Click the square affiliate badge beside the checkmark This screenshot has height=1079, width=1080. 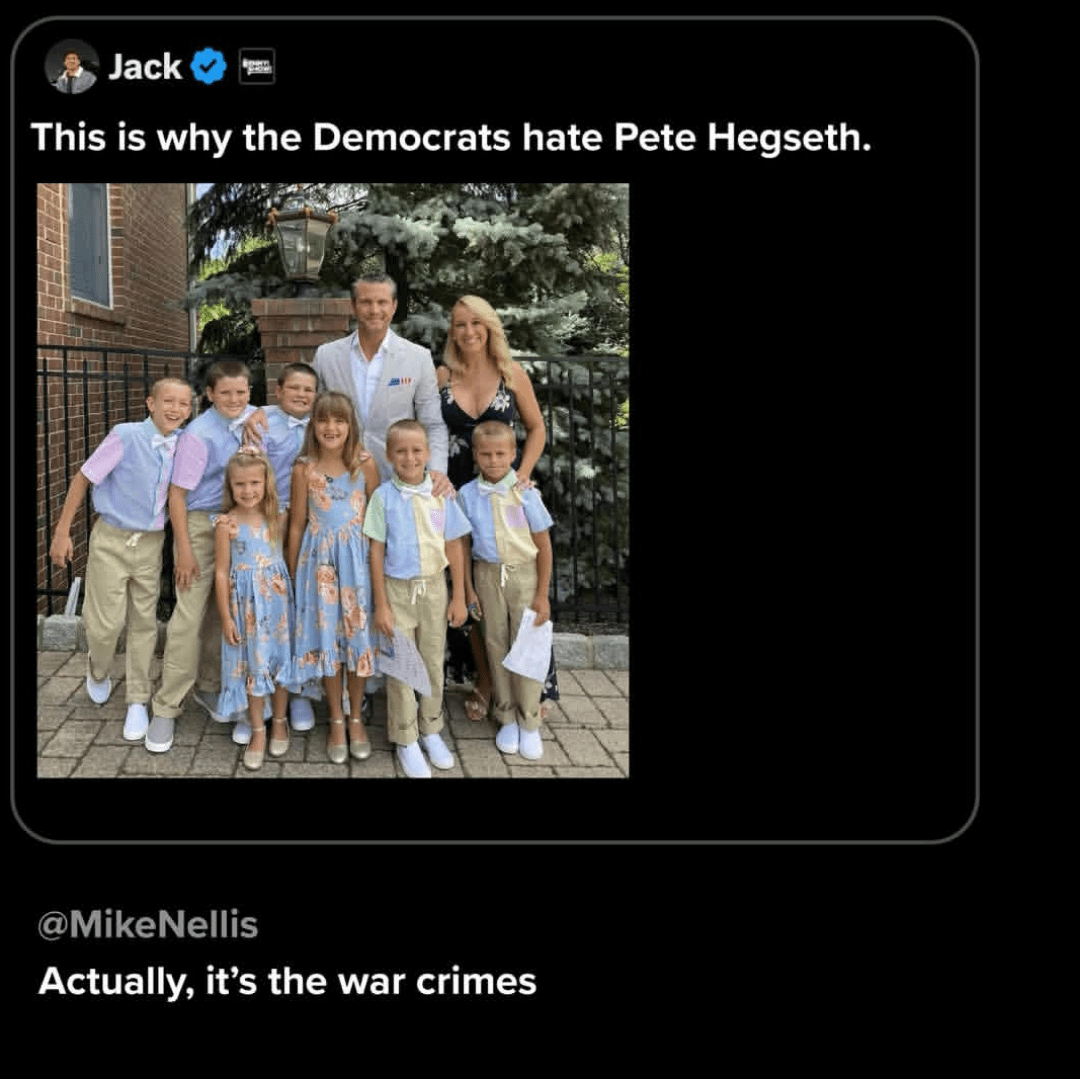(257, 67)
